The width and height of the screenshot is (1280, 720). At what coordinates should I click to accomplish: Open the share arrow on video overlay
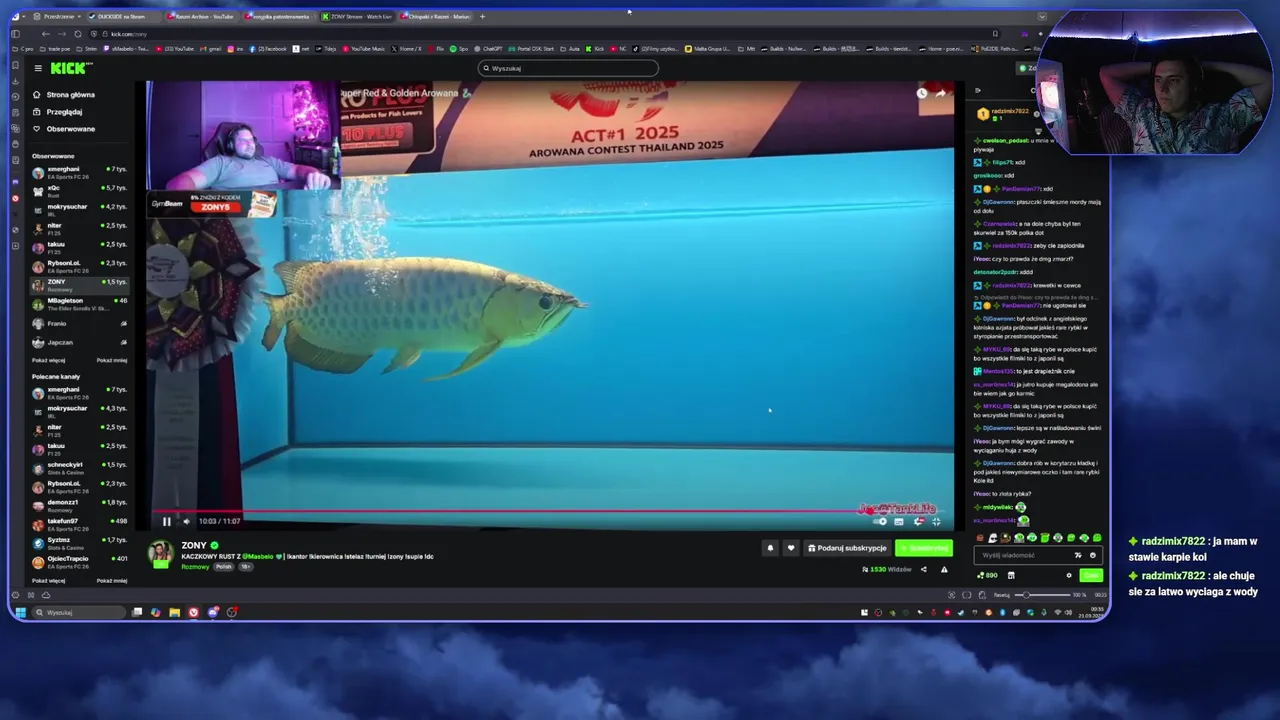click(940, 93)
